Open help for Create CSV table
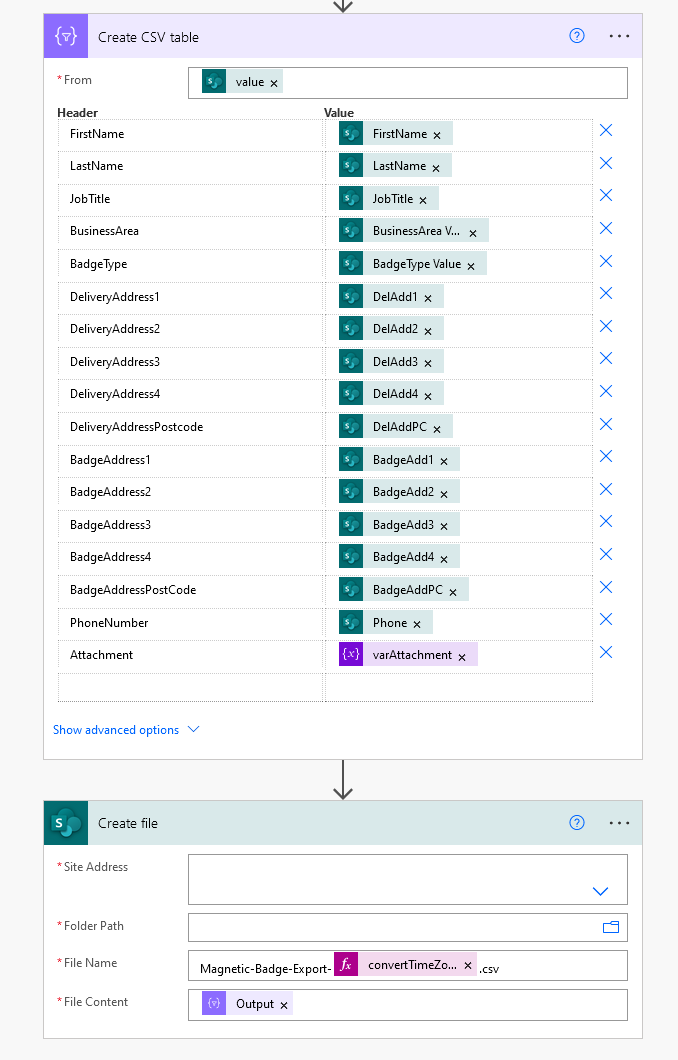 (x=577, y=36)
